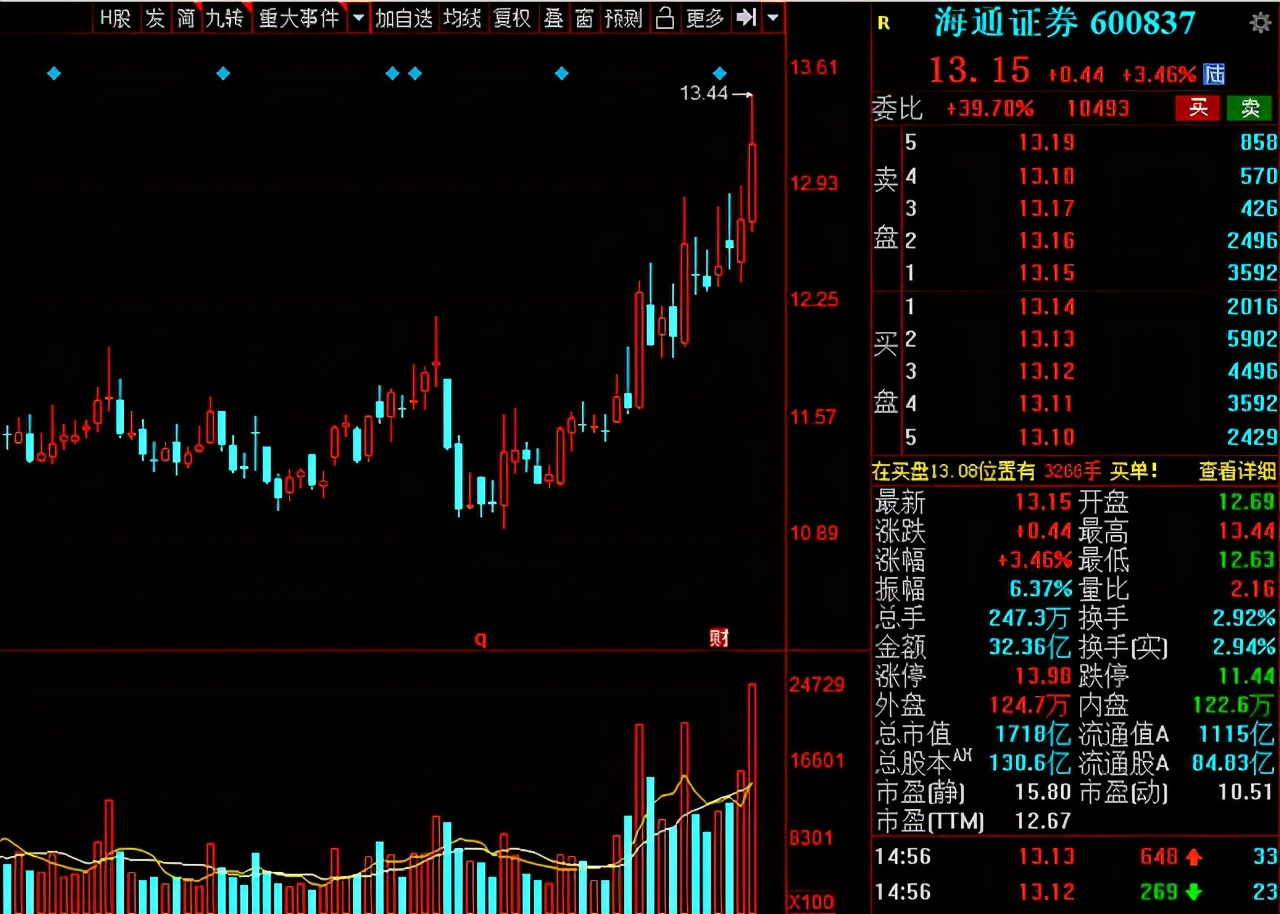Select the blue diamond marker above the 13.44 label

click(720, 73)
